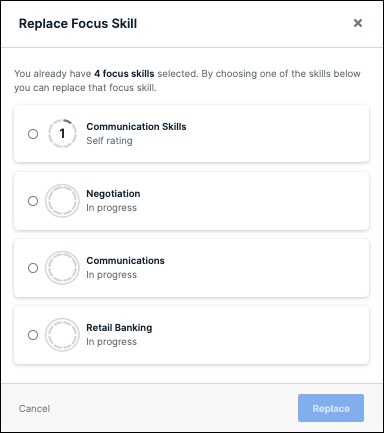
Task: Click the blue Replace button
Action: click(331, 408)
